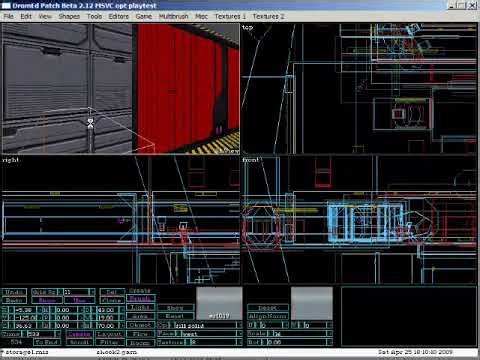Screen dimensions: 480x360
Task: Click the stepper arrow on Rot field
Action: (330, 342)
